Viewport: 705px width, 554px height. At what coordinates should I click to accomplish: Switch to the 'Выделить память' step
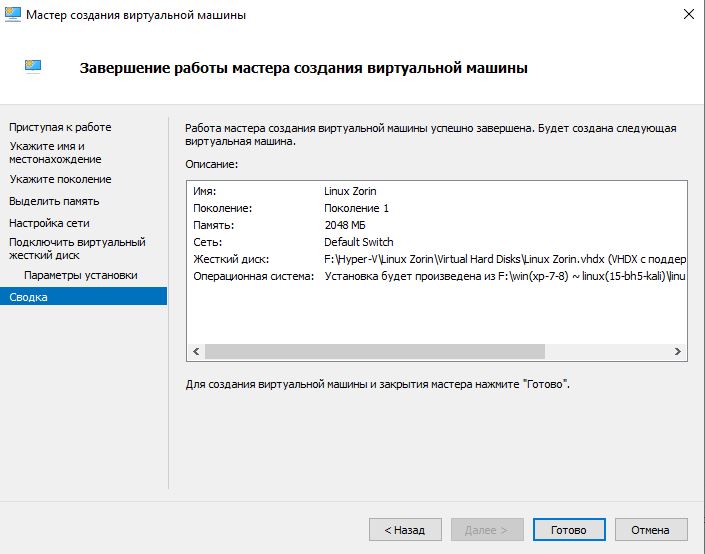tap(54, 201)
